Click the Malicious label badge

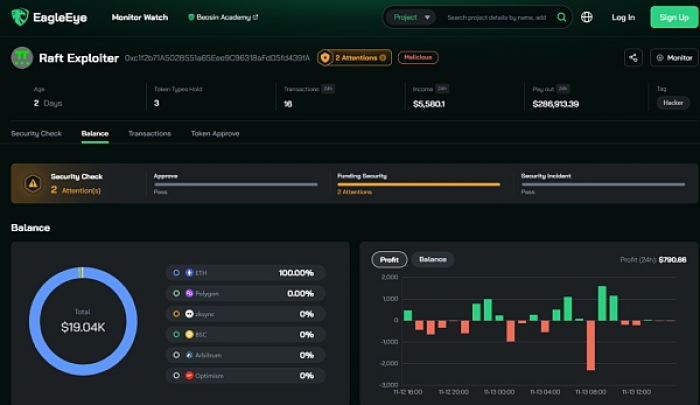coord(418,58)
